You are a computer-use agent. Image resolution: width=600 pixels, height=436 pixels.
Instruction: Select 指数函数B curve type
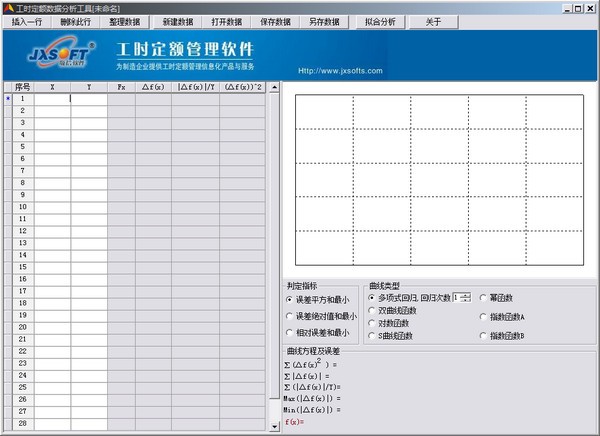(502, 336)
